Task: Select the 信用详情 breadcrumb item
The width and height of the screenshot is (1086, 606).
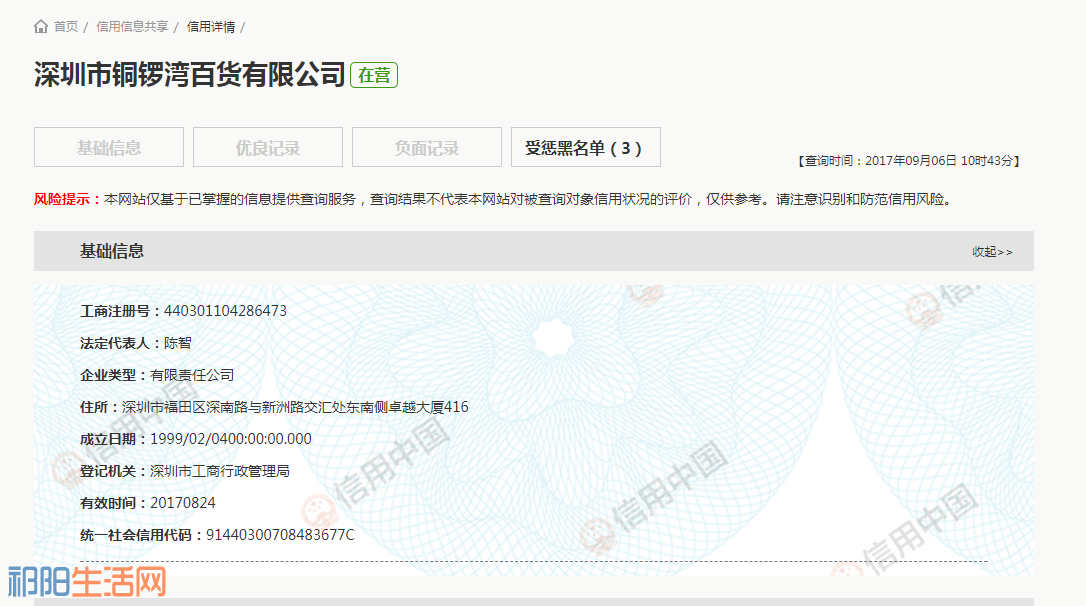Action: (211, 26)
